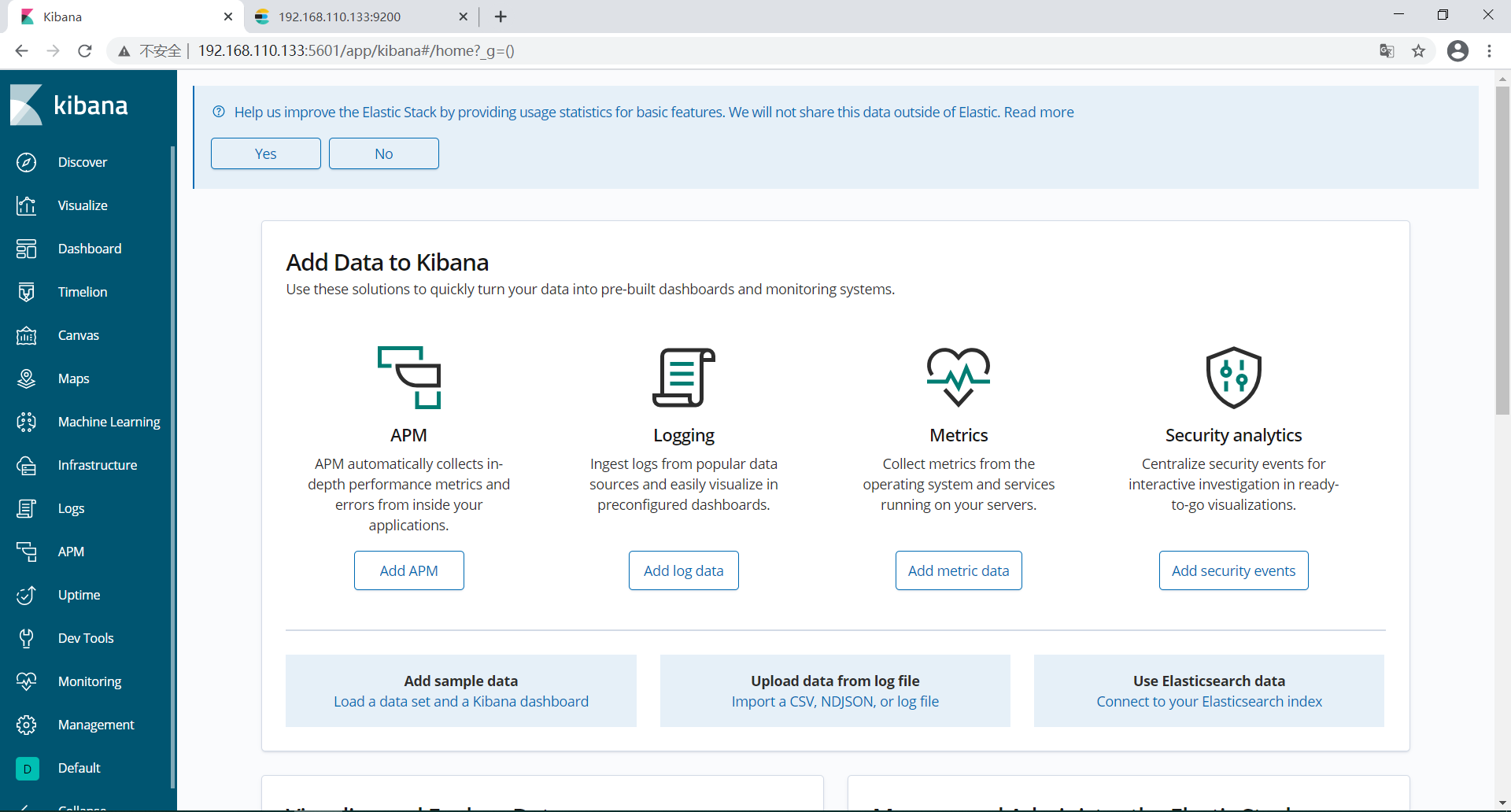The height and width of the screenshot is (812, 1511).
Task: Click the Upload data from log file title
Action: [835, 681]
